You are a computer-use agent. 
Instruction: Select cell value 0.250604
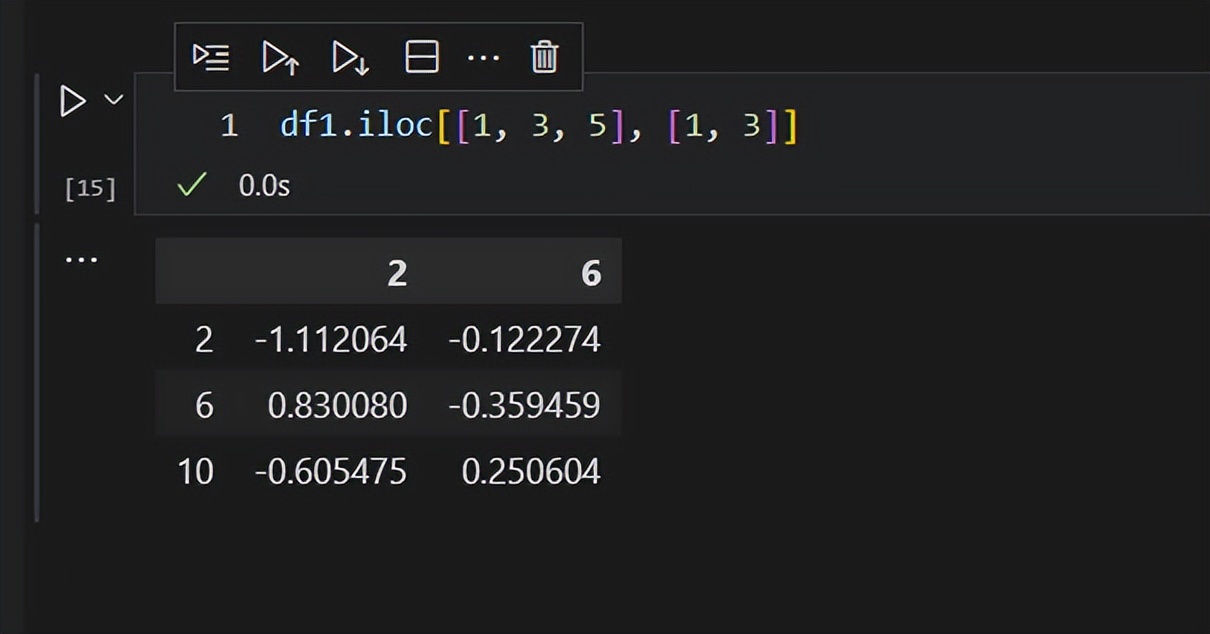[x=531, y=471]
